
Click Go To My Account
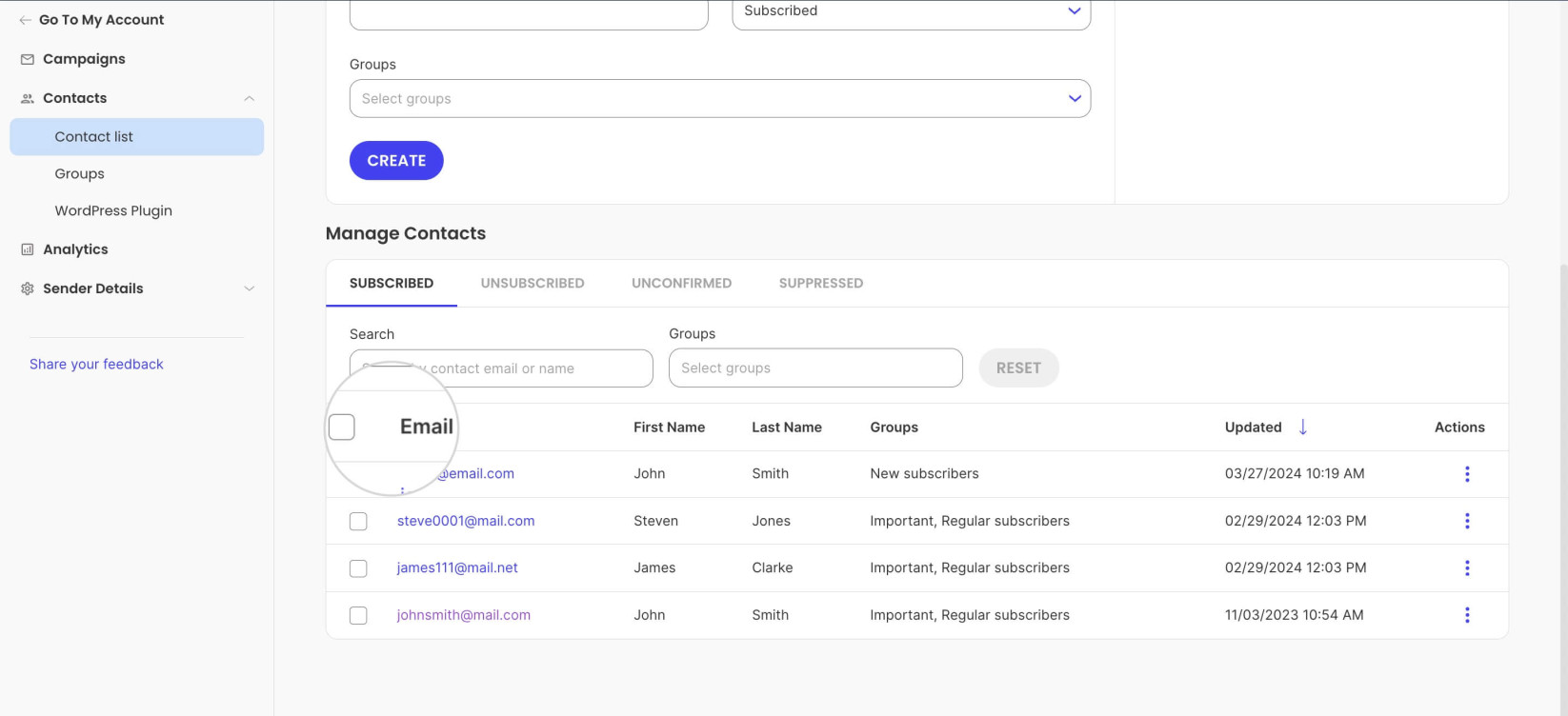[x=101, y=20]
